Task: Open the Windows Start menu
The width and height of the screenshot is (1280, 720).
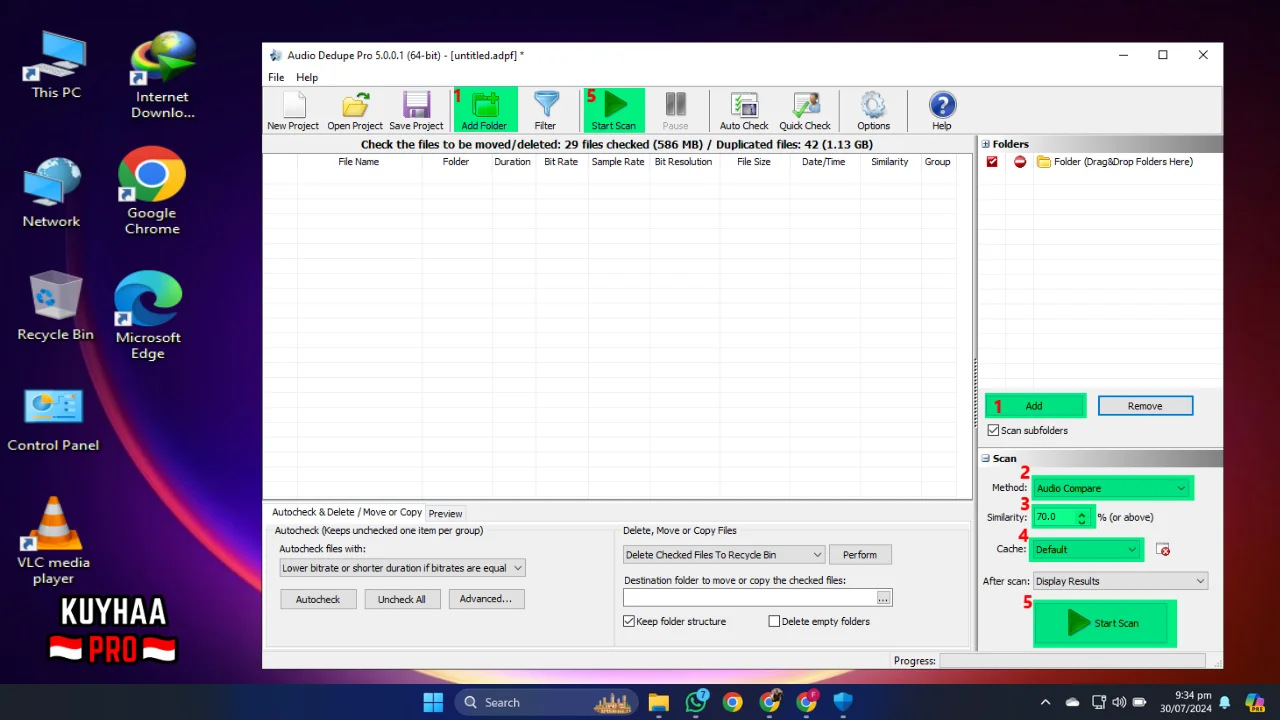Action: tap(433, 702)
